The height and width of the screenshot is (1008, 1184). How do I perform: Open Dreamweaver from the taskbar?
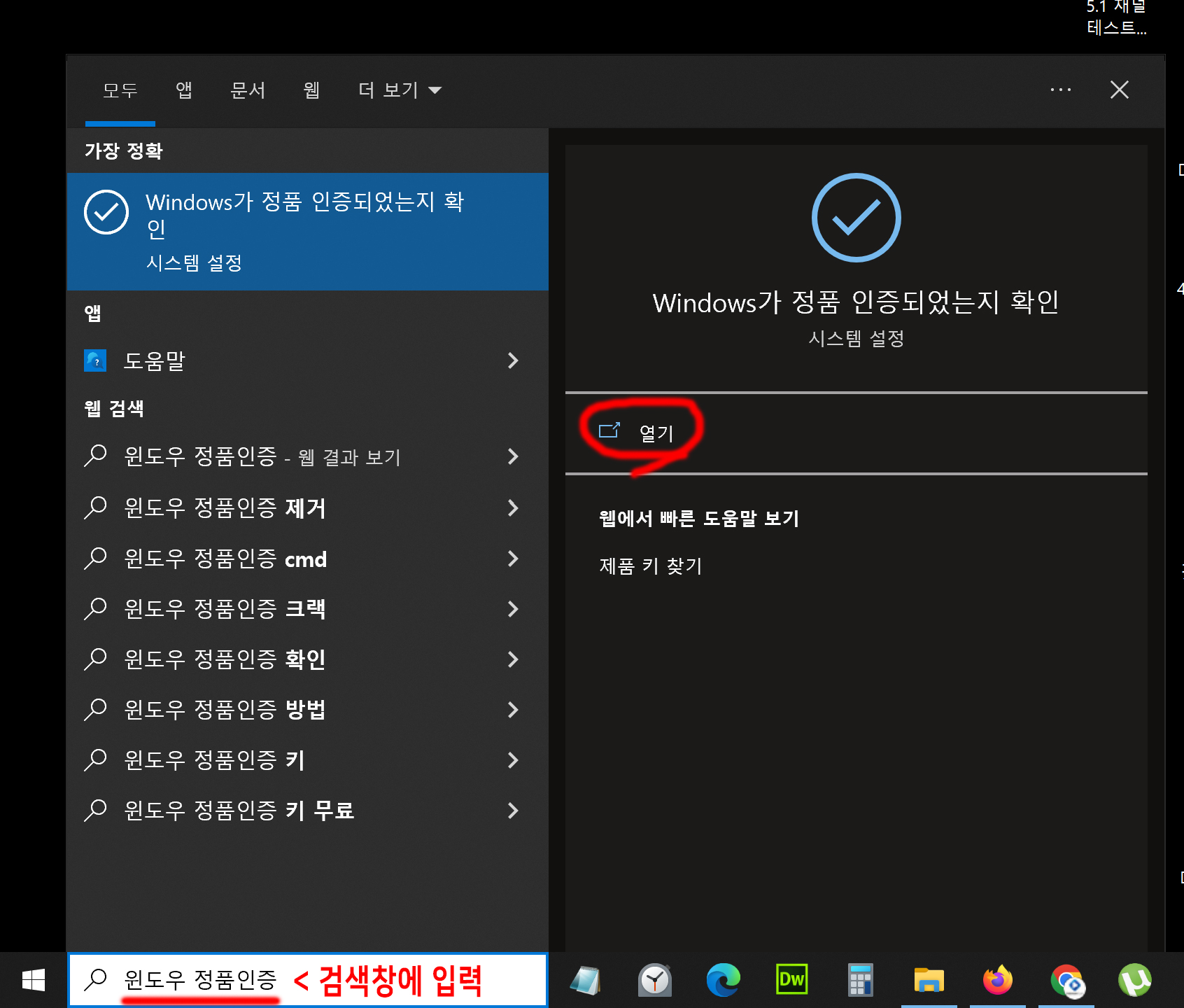click(791, 979)
